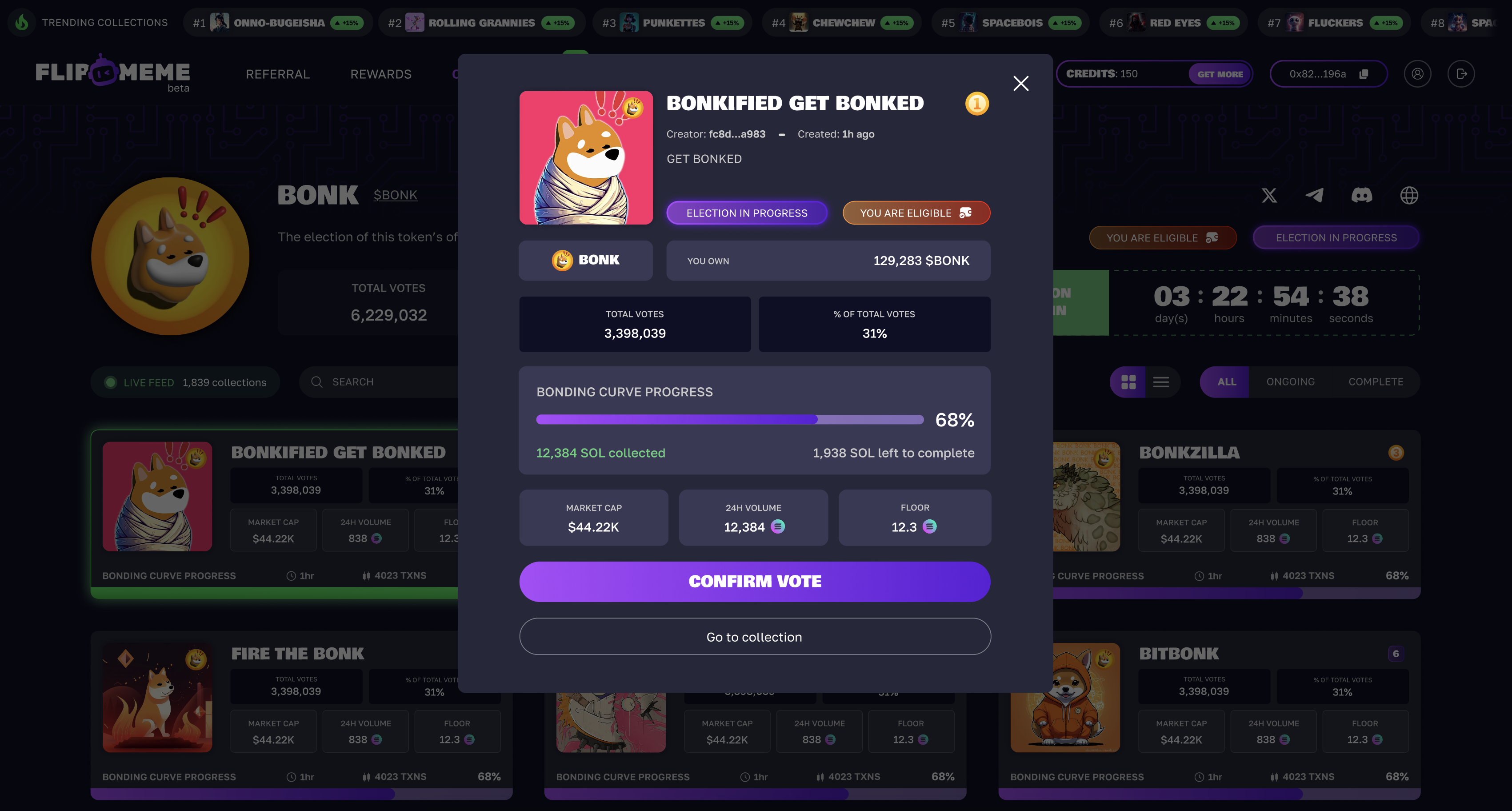Open the Telegram channel icon
The width and height of the screenshot is (1512, 811).
click(x=1314, y=196)
